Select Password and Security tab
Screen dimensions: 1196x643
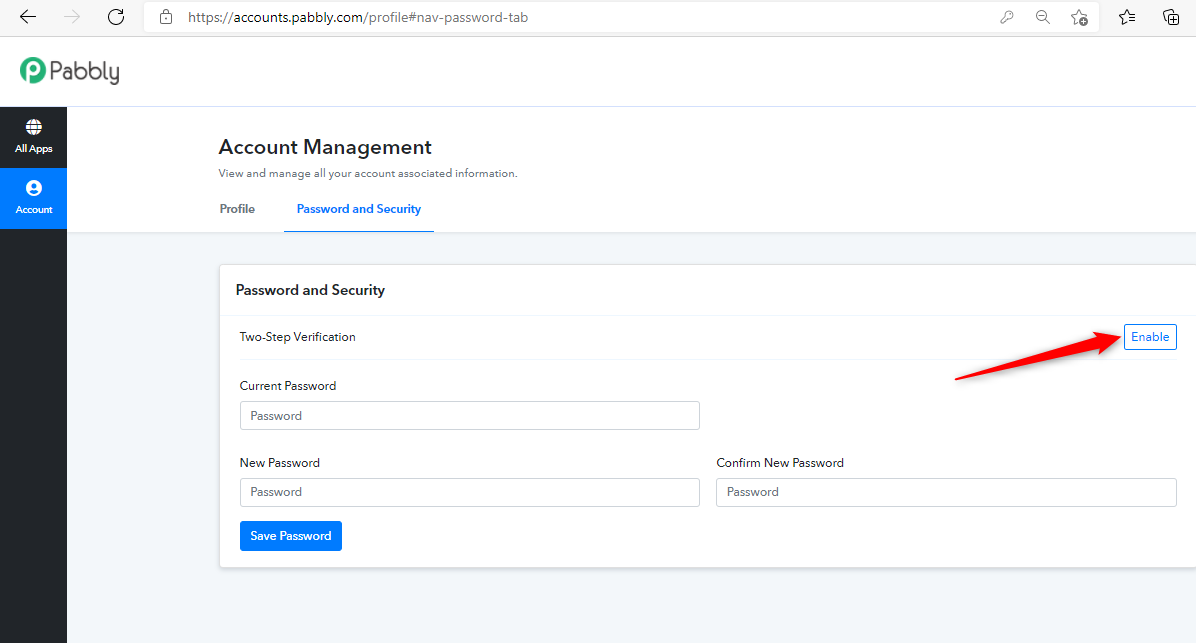[358, 209]
